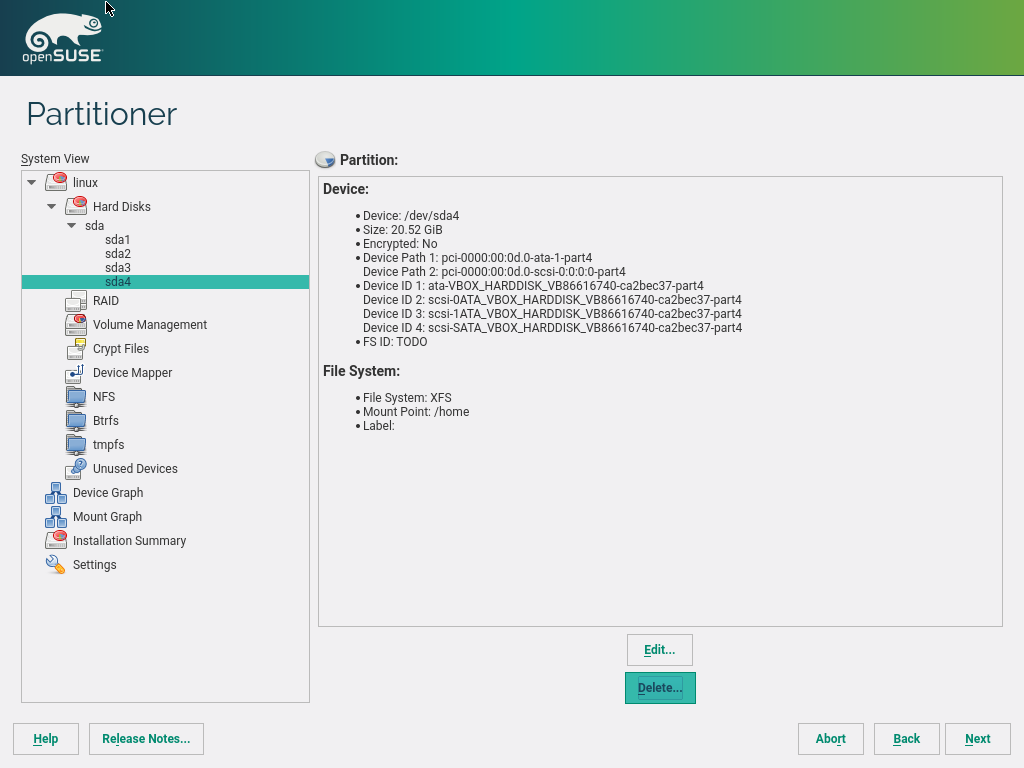Open Installation Summary view

click(x=129, y=541)
